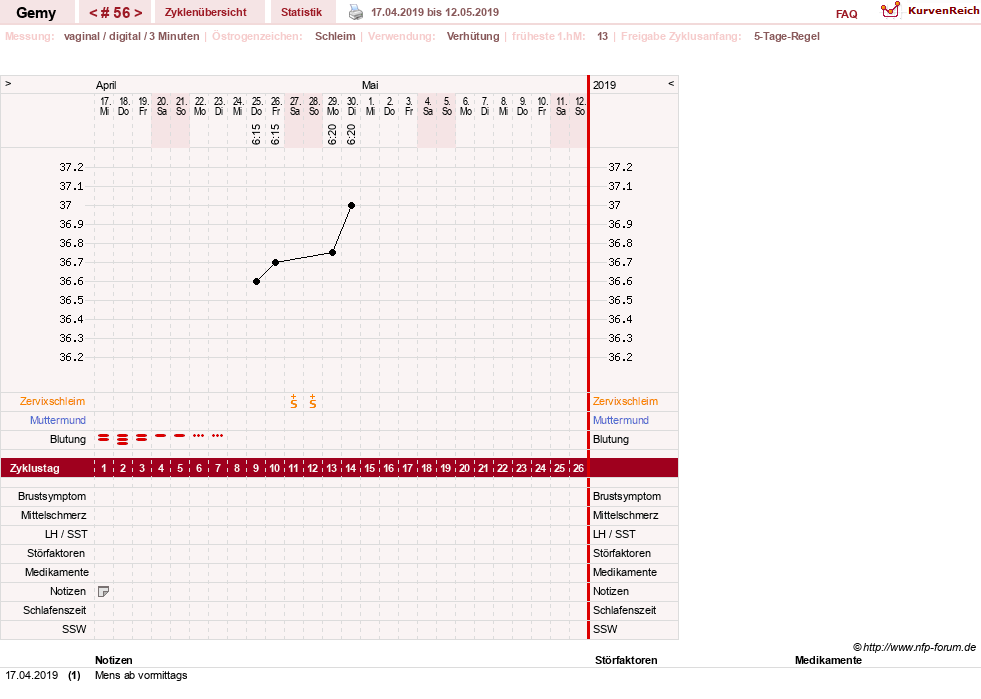Viewport: 981px width, 699px height.
Task: Click heavy bleeding marker on cycle day 2
Action: coord(123,439)
